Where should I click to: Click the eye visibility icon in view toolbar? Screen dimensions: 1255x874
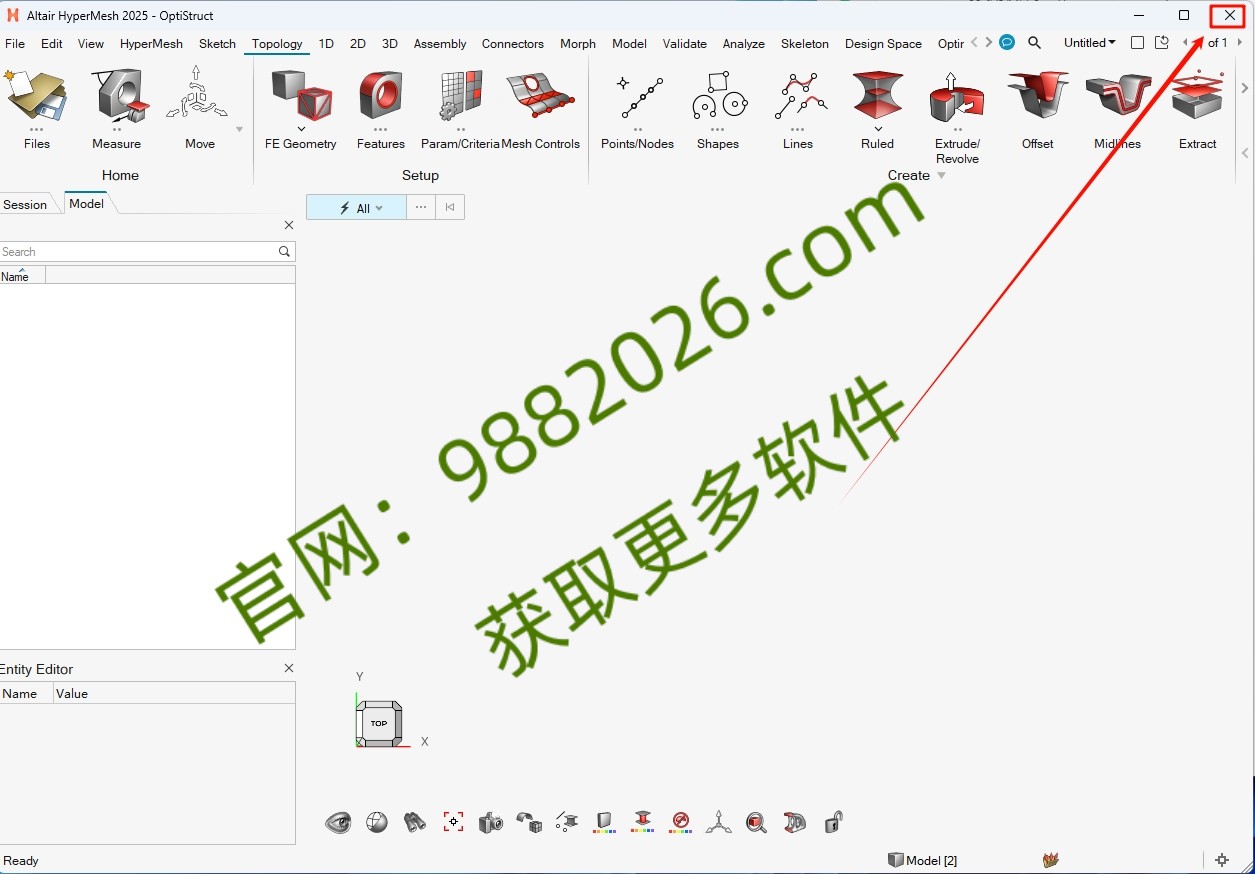pyautogui.click(x=338, y=822)
